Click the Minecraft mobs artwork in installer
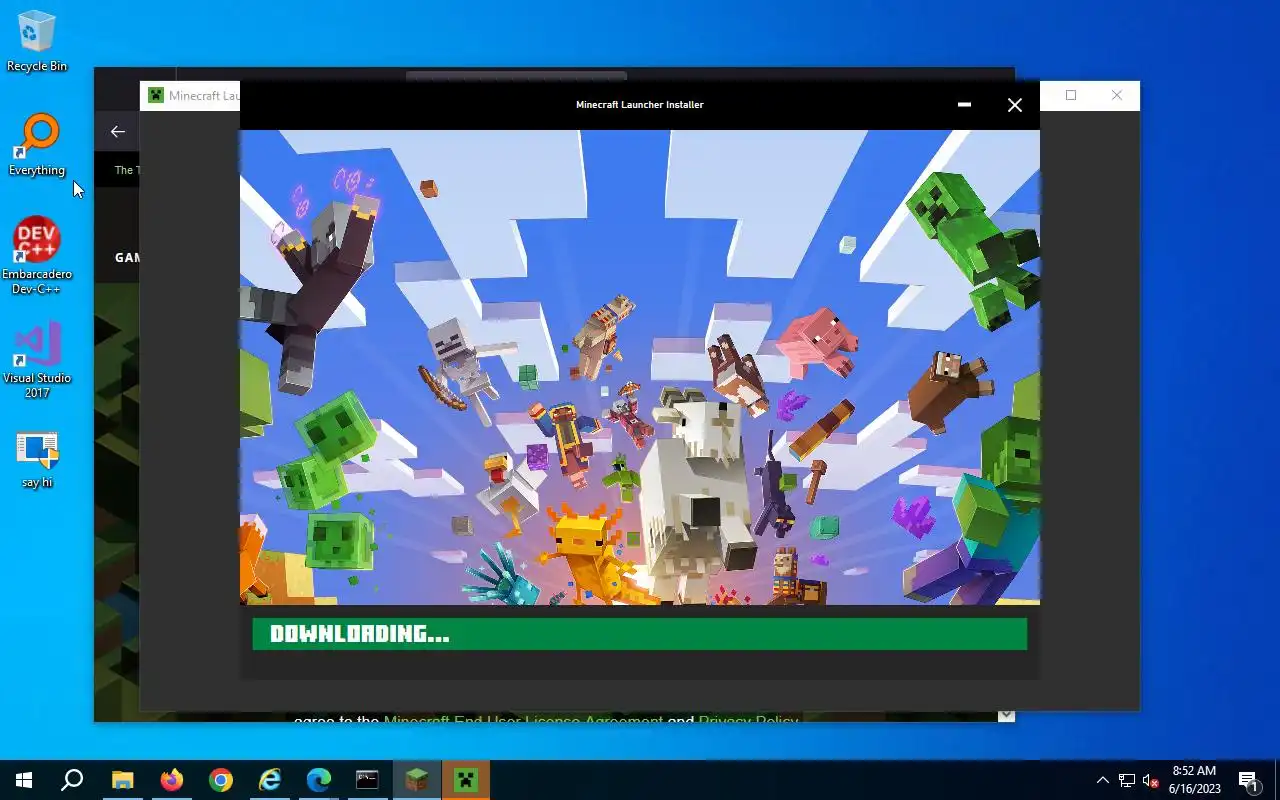Viewport: 1280px width, 800px height. 640,367
